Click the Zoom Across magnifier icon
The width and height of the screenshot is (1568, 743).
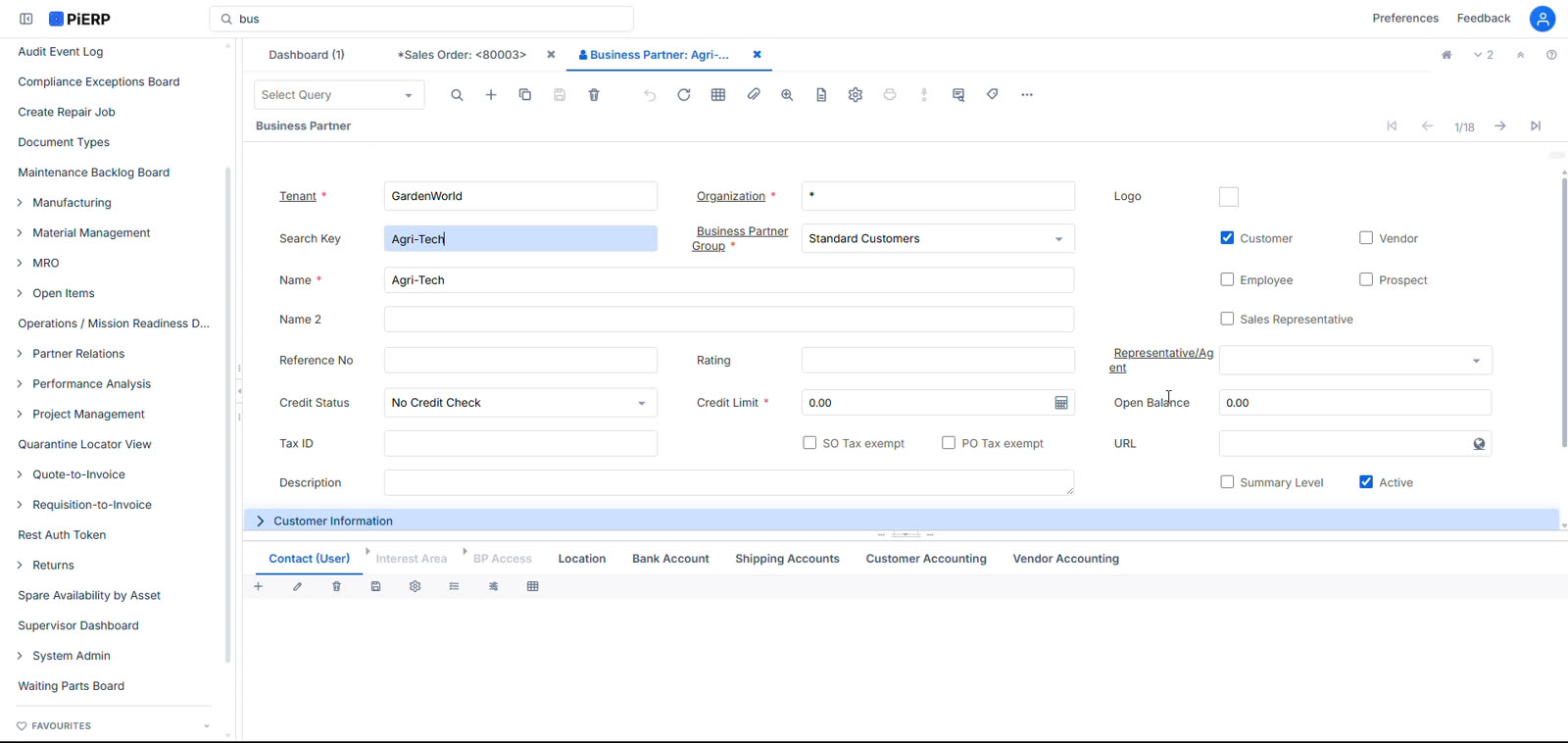787,95
